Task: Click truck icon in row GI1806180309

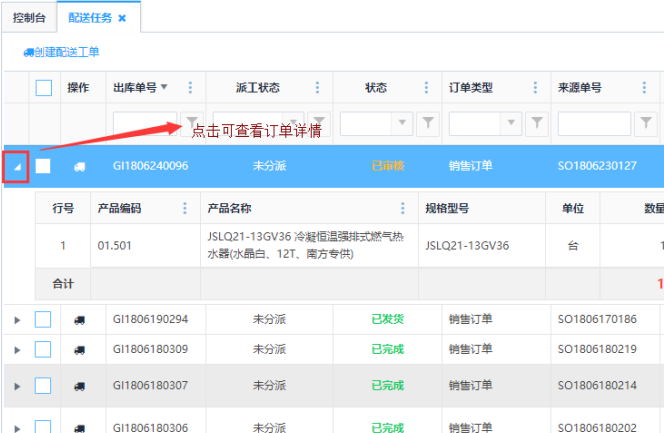Action: coord(79,349)
